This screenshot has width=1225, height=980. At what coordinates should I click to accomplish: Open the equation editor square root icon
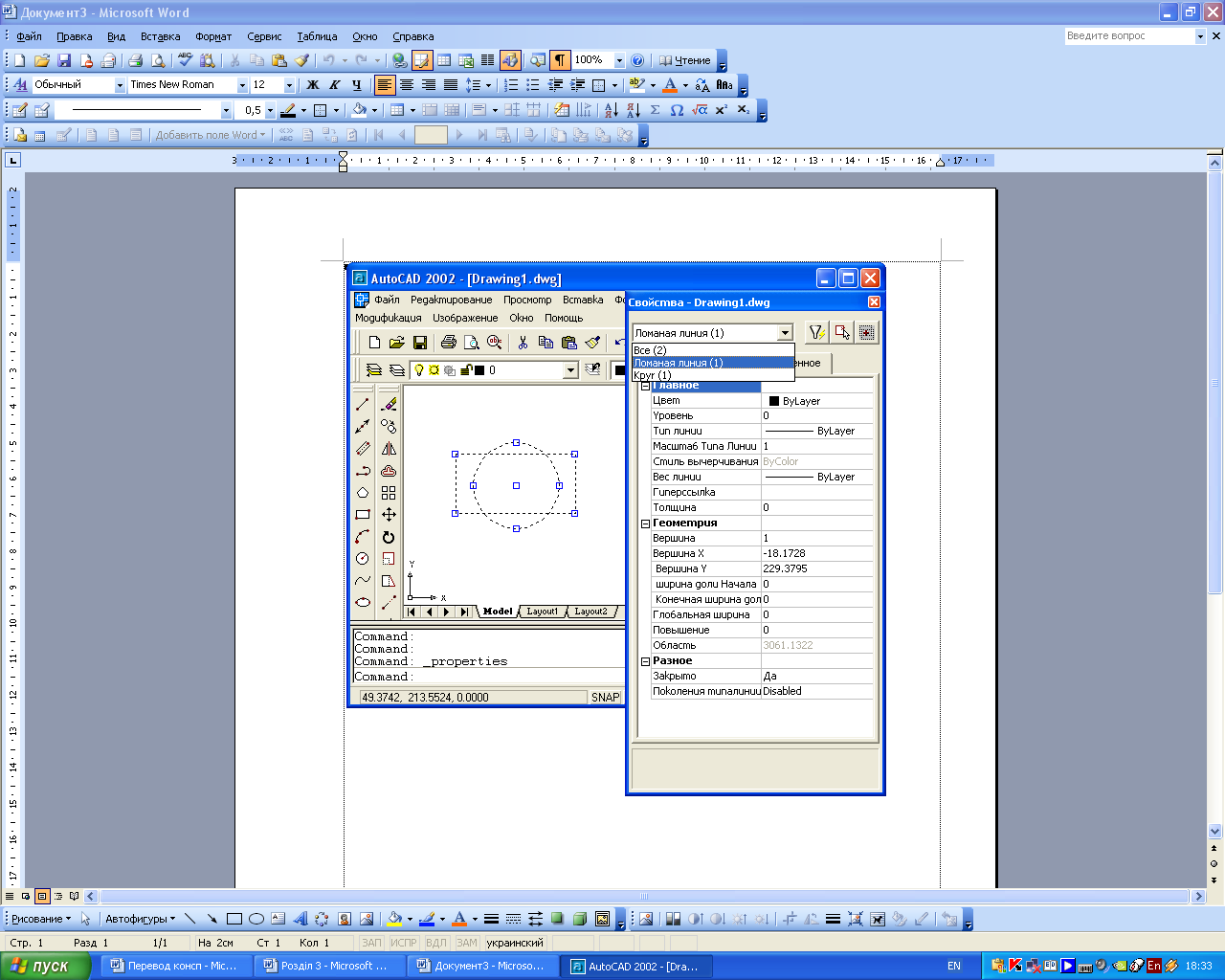(700, 110)
